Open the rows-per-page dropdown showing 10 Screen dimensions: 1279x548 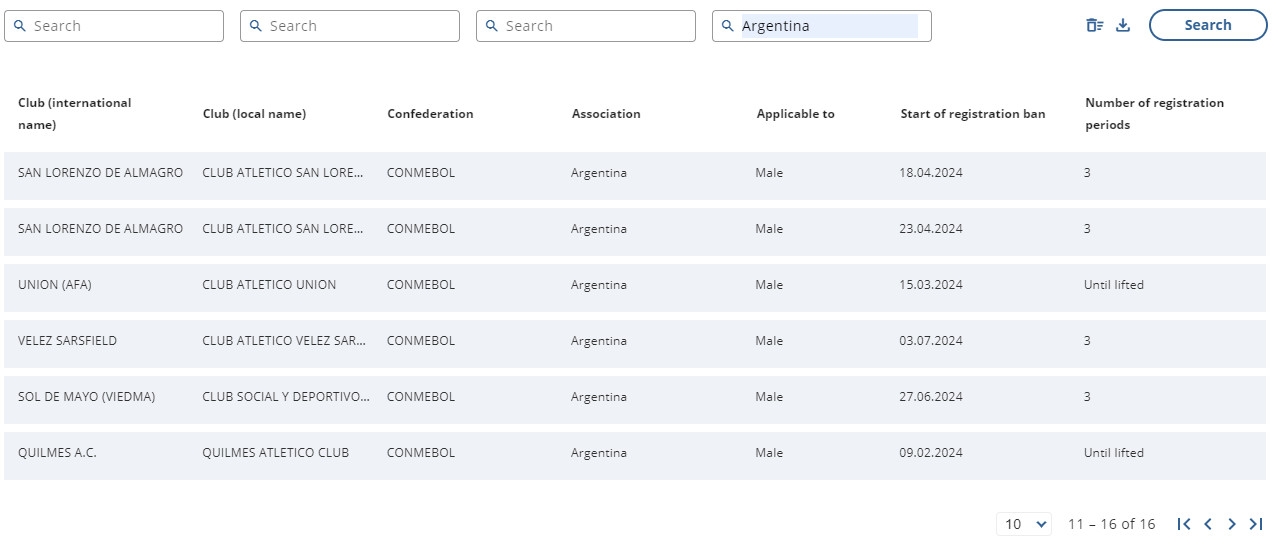[x=1024, y=524]
